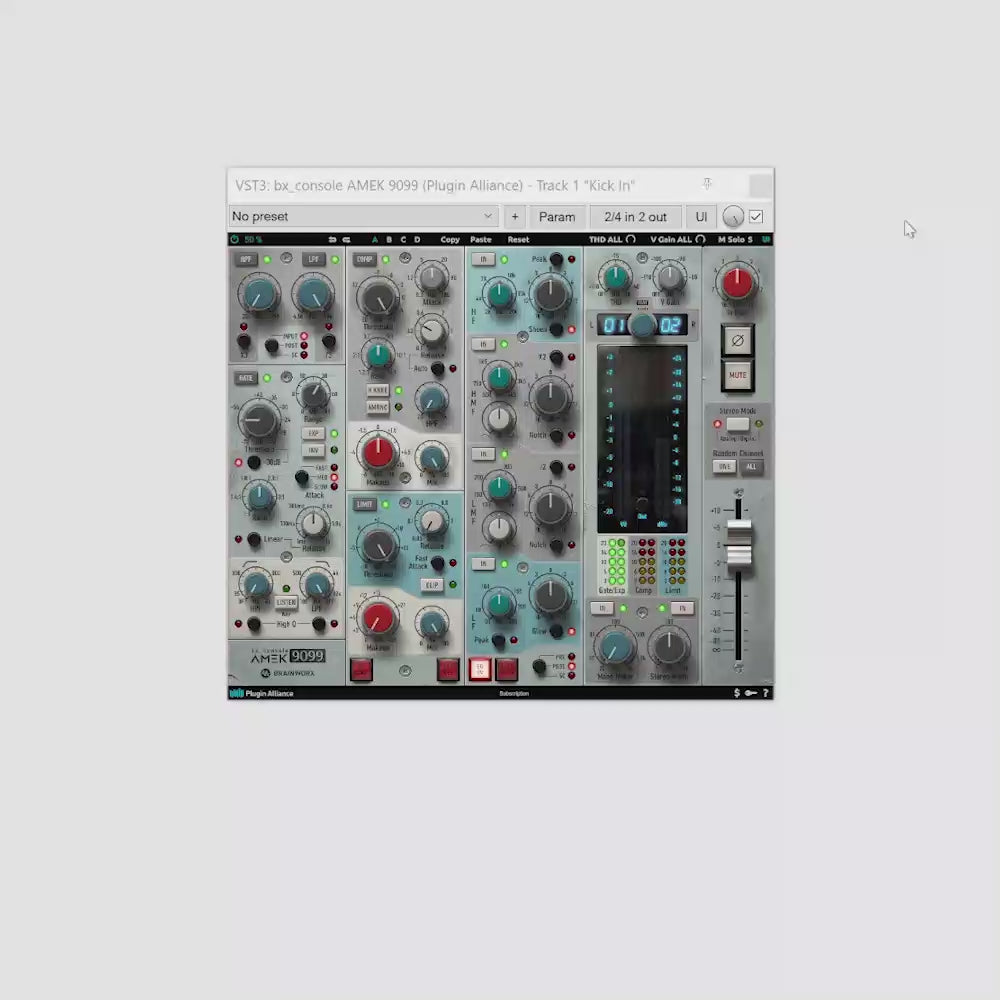1000x1000 pixels.
Task: Toggle the HMF band In button
Action: click(x=483, y=344)
